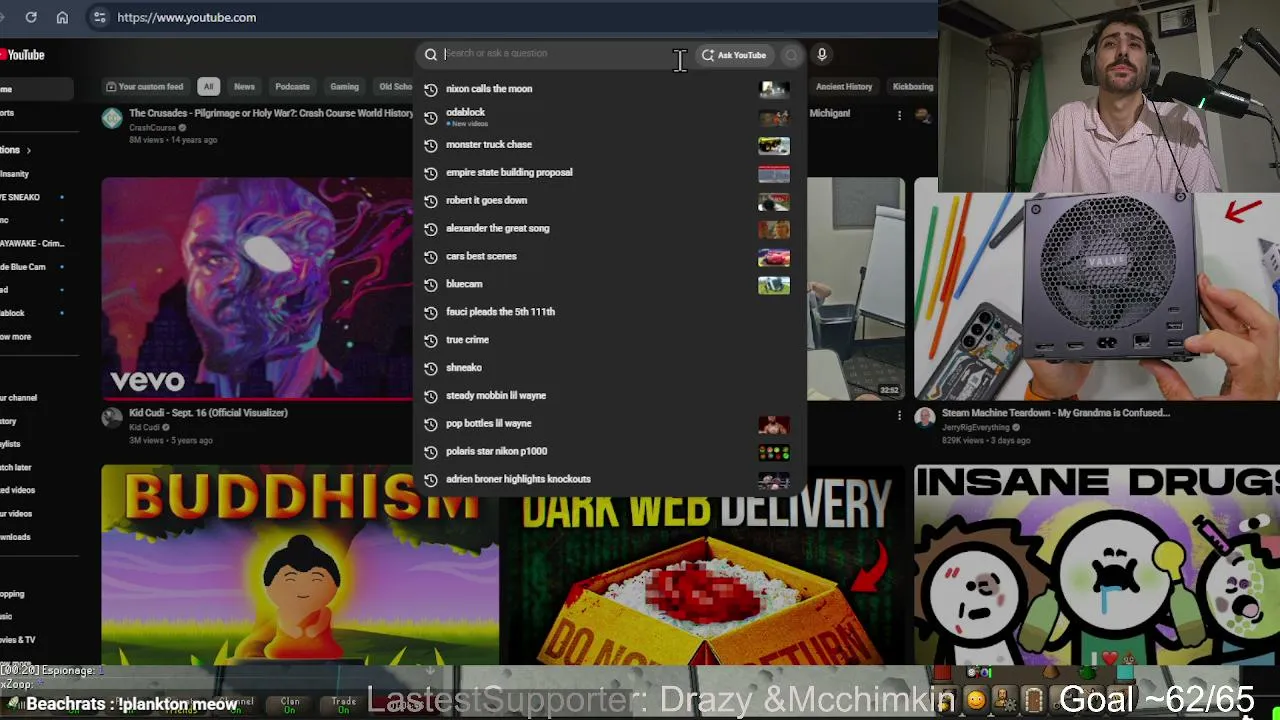The image size is (1280, 720).
Task: Click history icon beside 'steady mobbin lil wayne'
Action: point(431,396)
